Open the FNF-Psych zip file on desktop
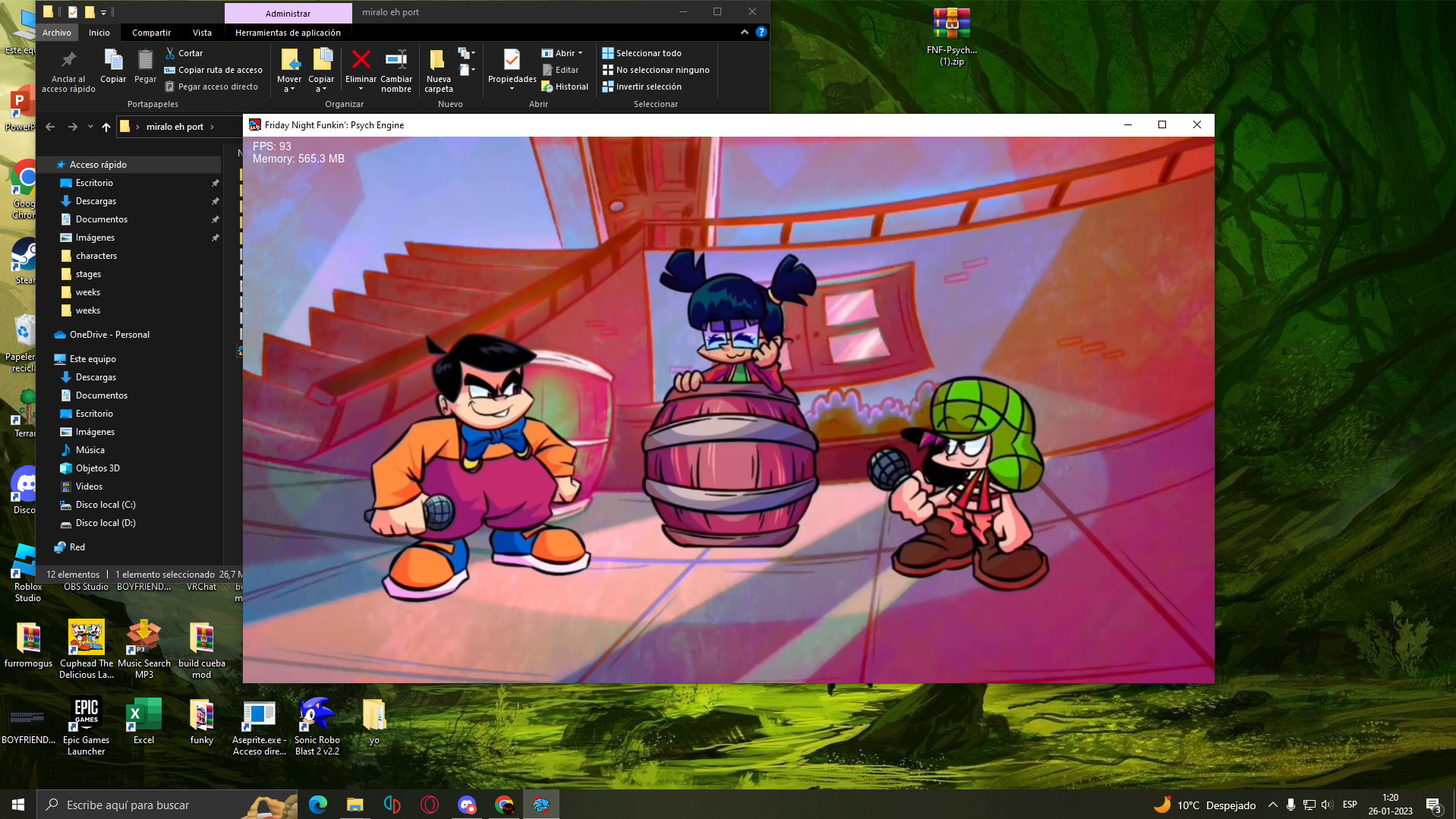The width and height of the screenshot is (1456, 819). pyautogui.click(x=951, y=36)
